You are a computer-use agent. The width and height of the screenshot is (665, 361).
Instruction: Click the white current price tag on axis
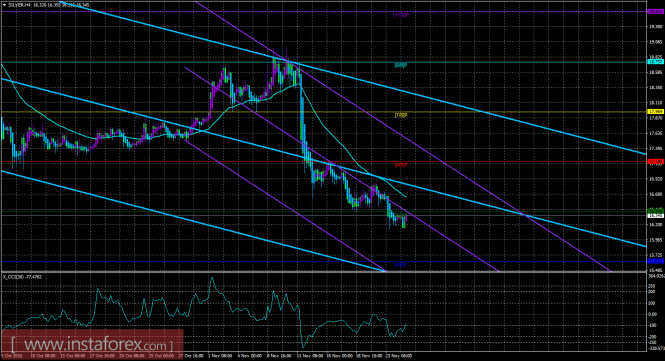click(656, 215)
